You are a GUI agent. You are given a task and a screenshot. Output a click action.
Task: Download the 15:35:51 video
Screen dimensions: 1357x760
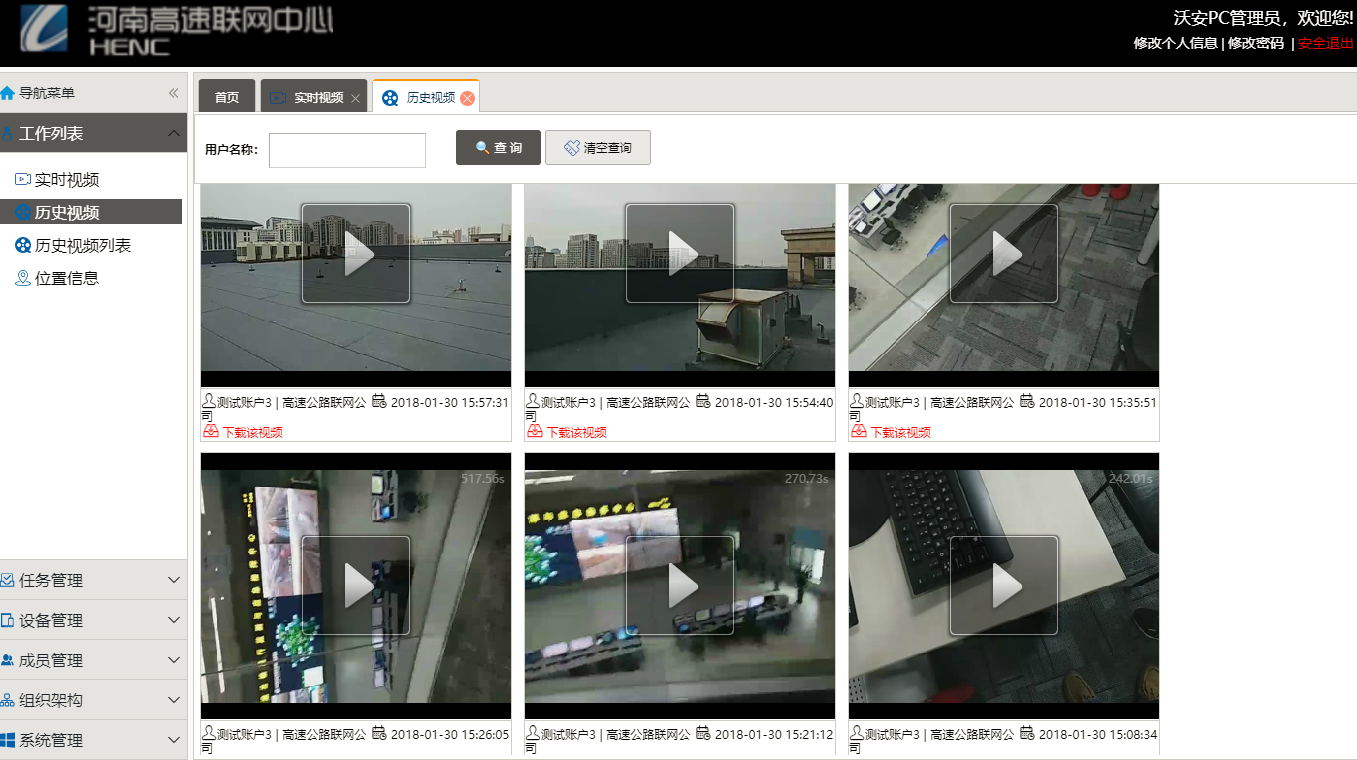tap(900, 432)
